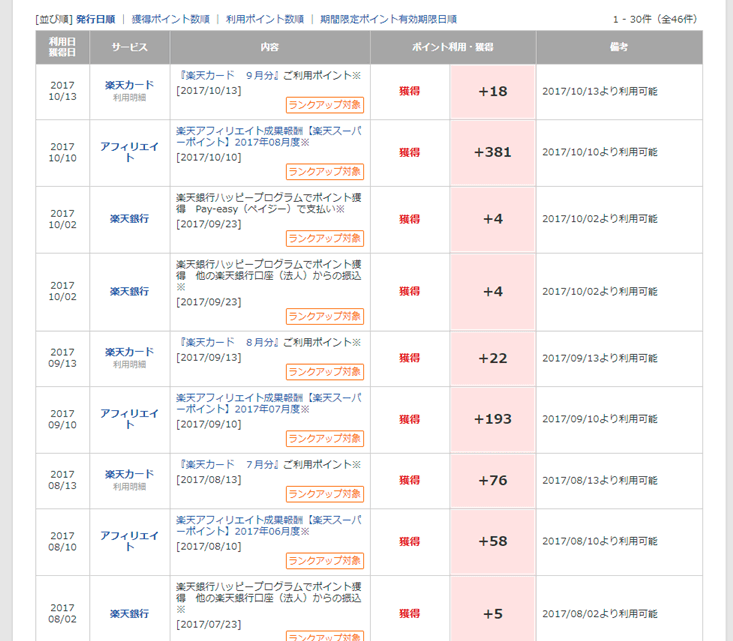Sort by 利用ポイント数順
Screen dimensions: 733x641
[x=265, y=19]
